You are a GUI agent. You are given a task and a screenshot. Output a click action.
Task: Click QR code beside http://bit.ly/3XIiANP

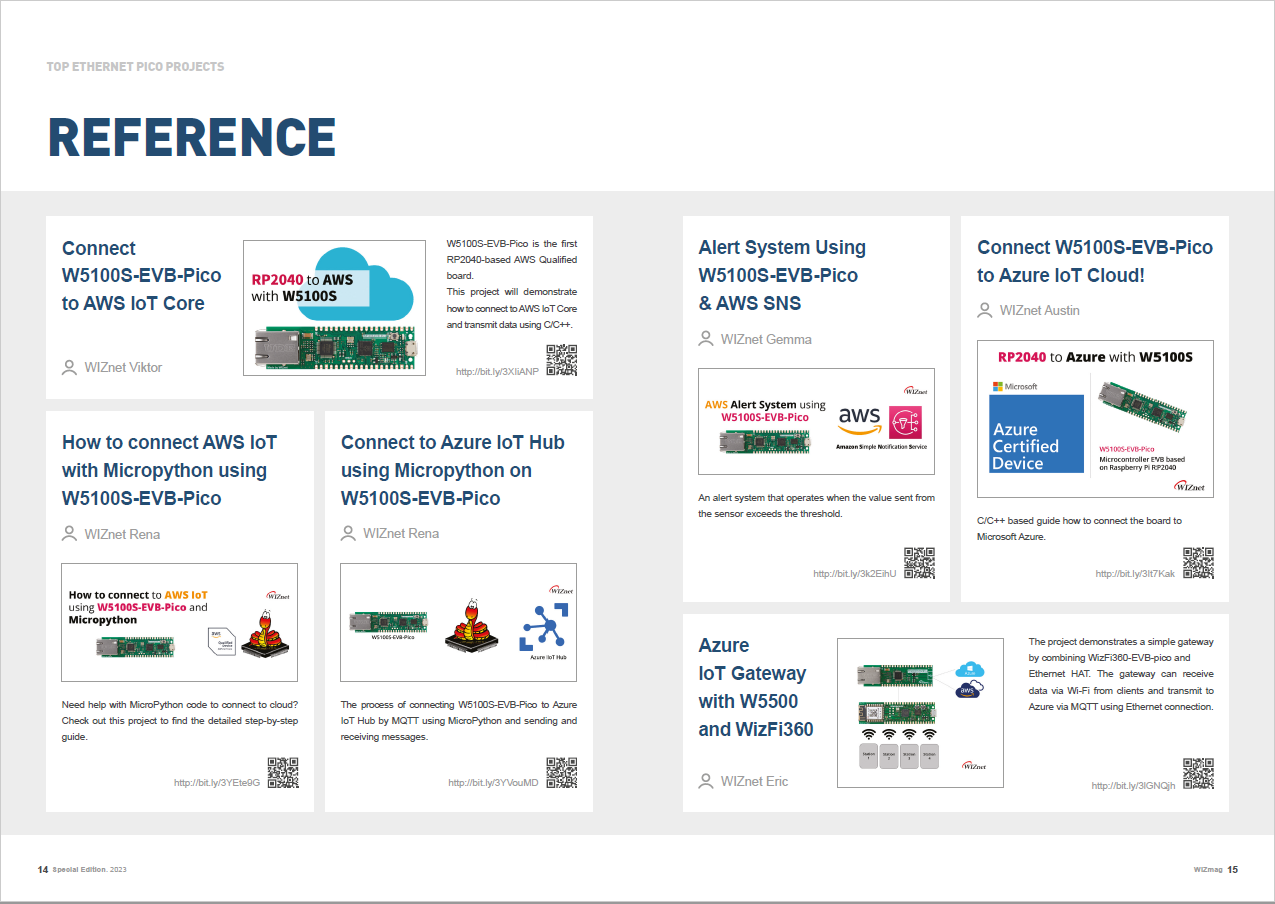coord(562,360)
